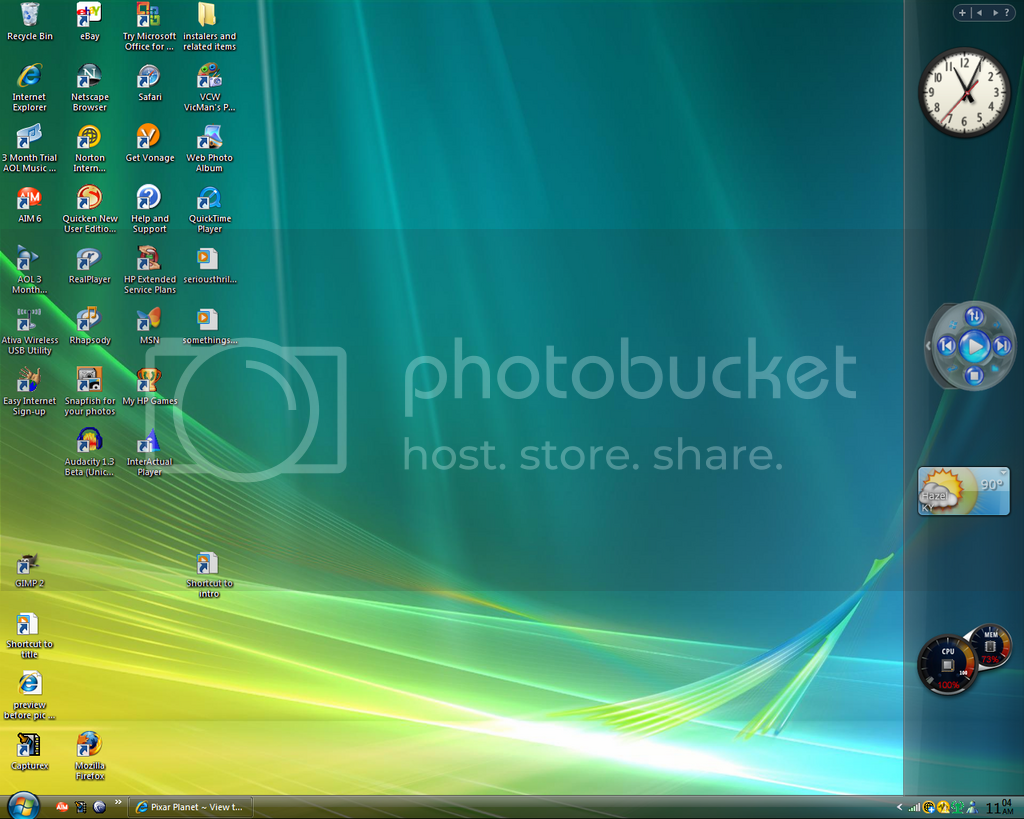Open the weather gadget showing 90°
This screenshot has width=1024, height=819.
[964, 491]
